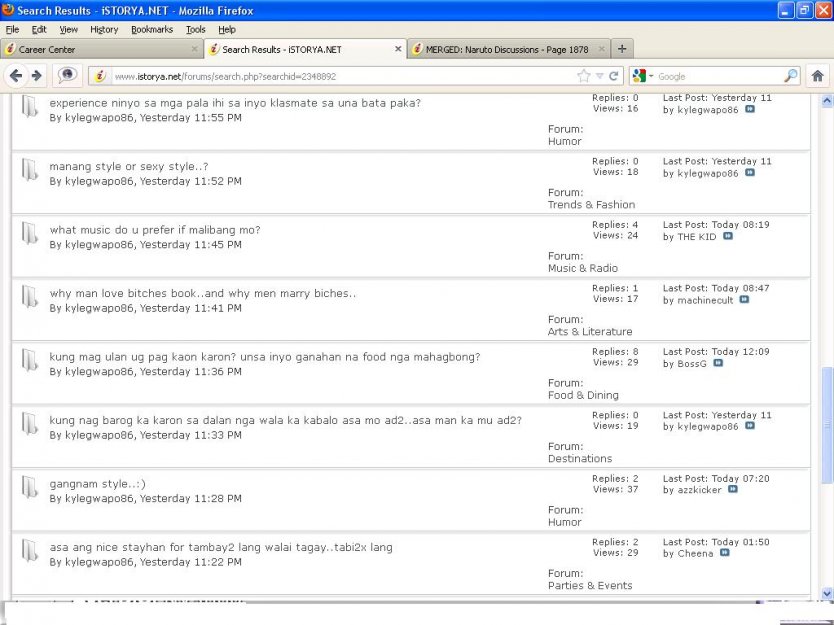Go to the browser Home page
This screenshot has height=625, width=834.
click(x=817, y=76)
